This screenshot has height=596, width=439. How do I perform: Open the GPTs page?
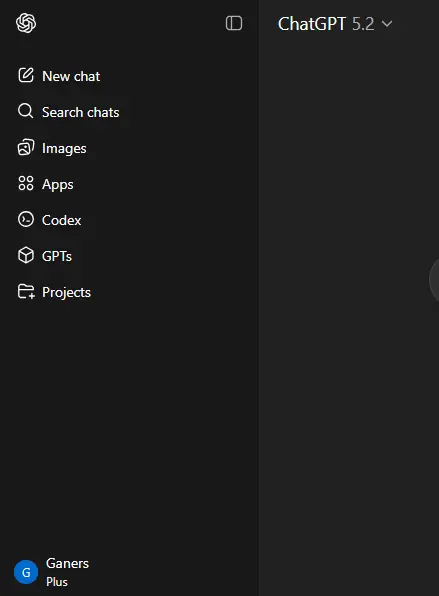pos(57,256)
